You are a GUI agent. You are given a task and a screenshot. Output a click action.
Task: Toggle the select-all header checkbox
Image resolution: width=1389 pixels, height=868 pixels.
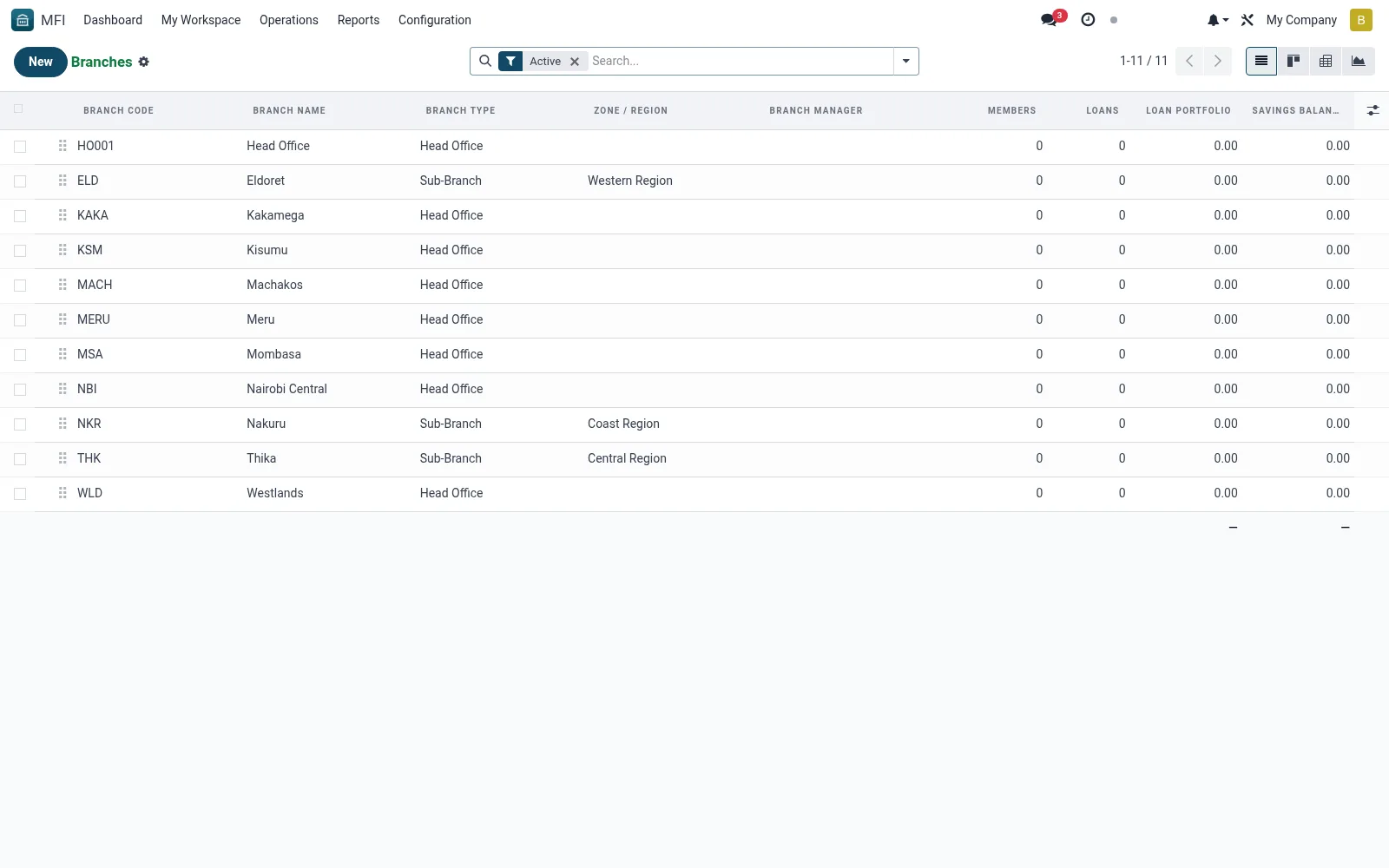coord(18,108)
